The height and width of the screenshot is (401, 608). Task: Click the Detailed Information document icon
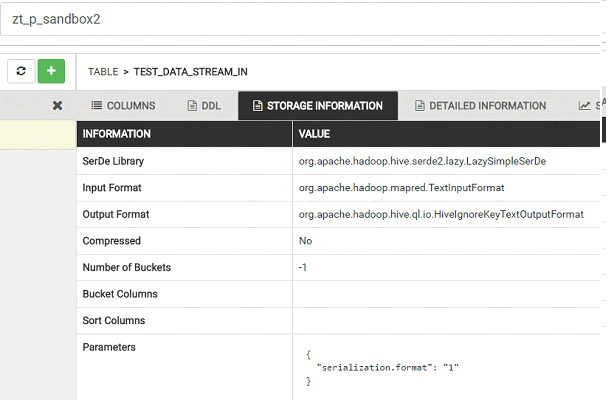[x=420, y=106]
